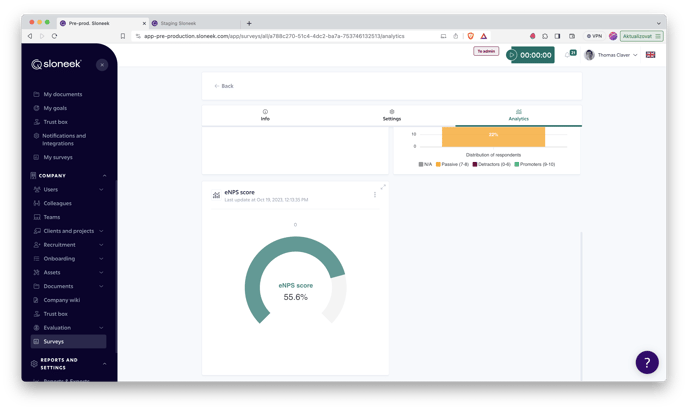Toggle Detractors (0-6) legend item
Viewport: 688px width, 410px height.
click(491, 164)
